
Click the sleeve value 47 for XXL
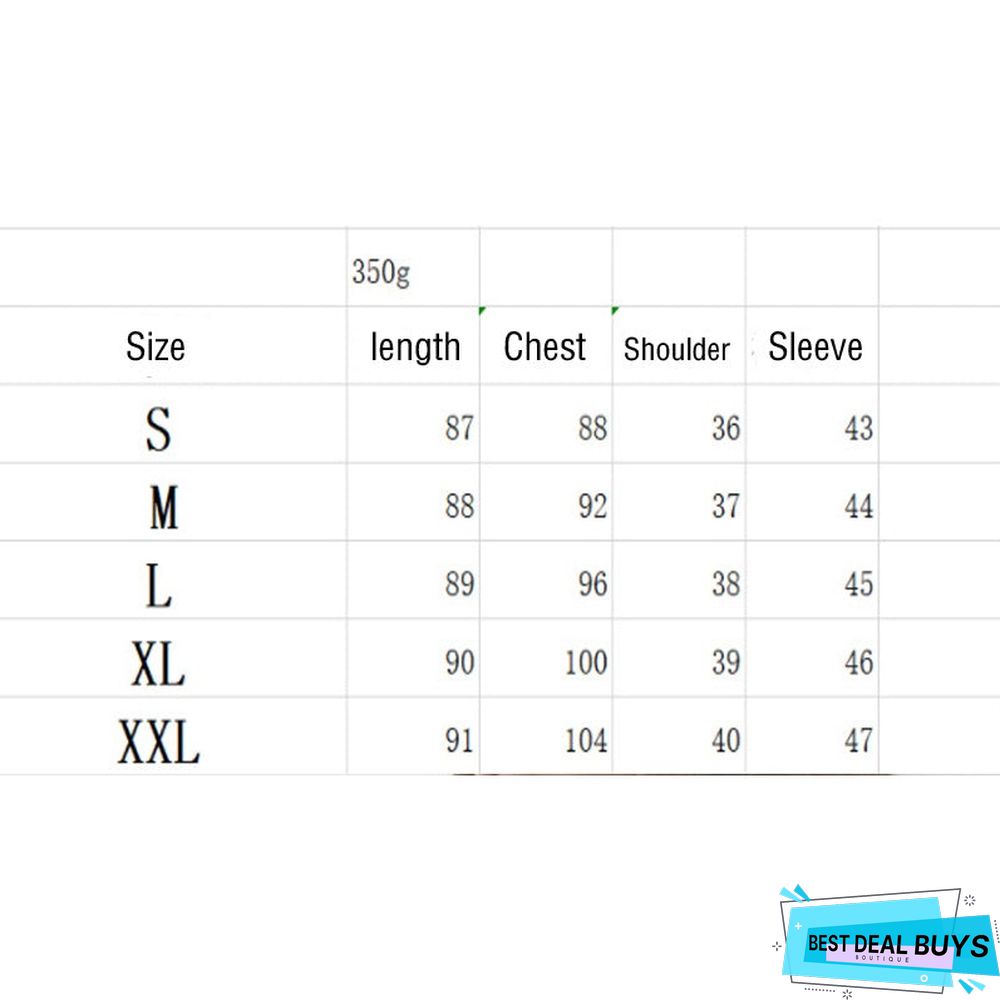coord(858,741)
